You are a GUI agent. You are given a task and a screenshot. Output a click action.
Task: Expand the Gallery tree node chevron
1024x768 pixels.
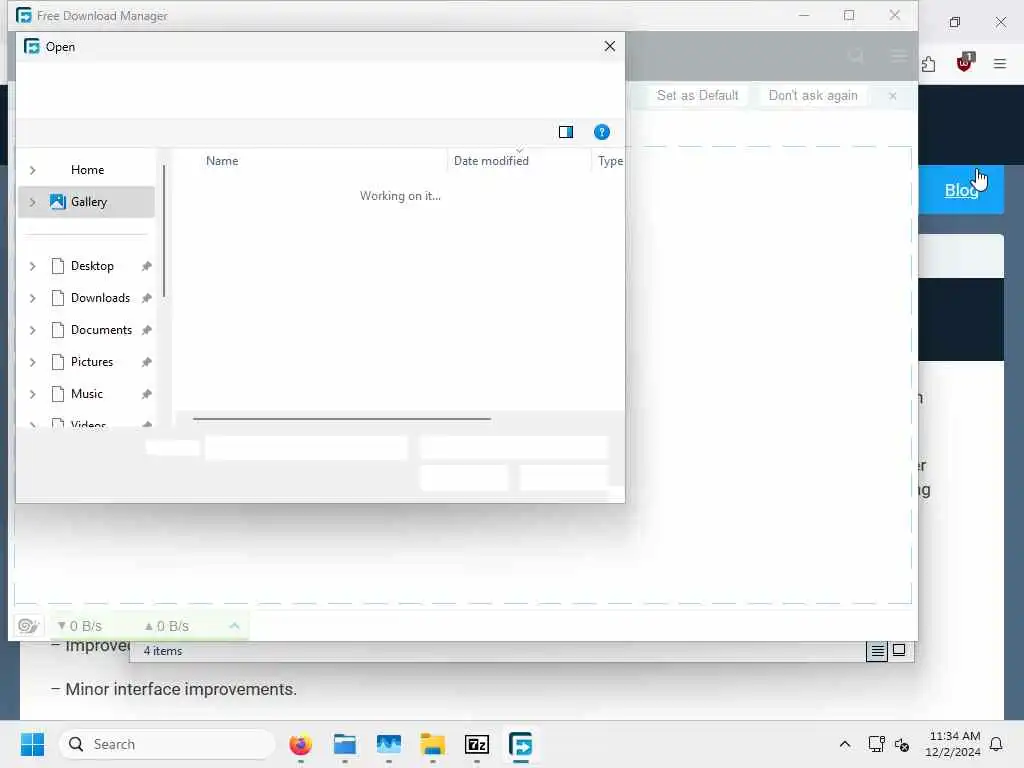coord(33,202)
